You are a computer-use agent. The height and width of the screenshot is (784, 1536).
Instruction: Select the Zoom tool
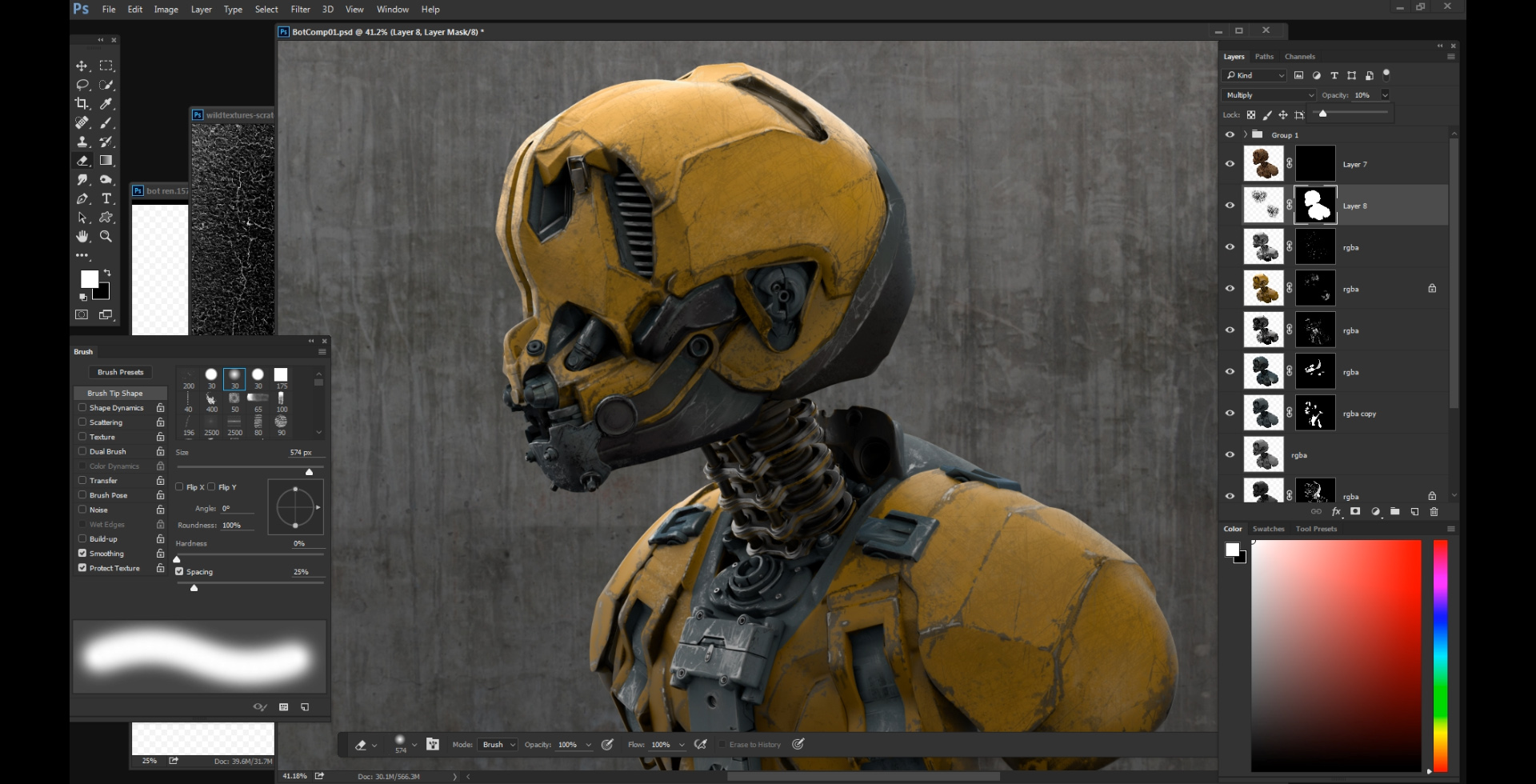106,237
